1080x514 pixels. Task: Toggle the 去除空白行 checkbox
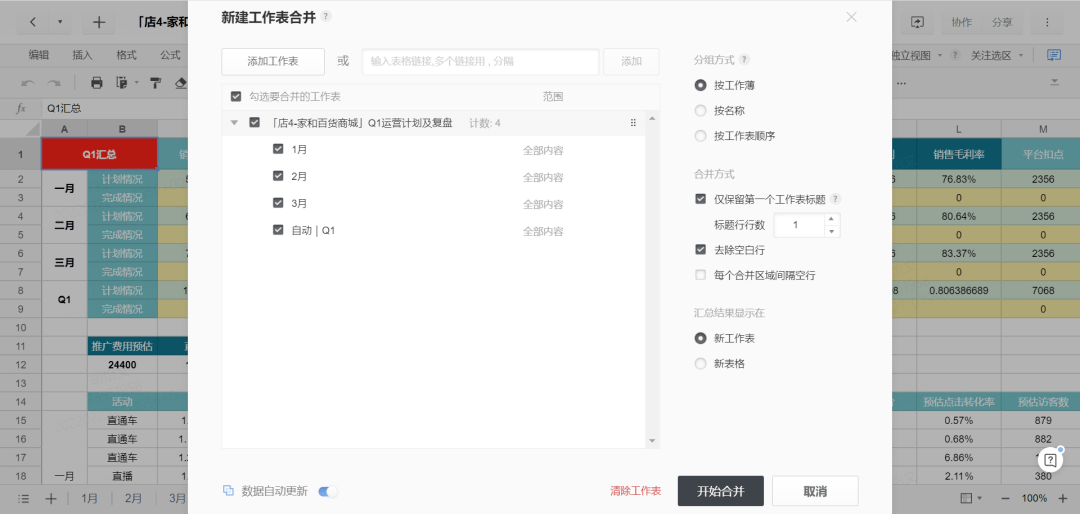[x=700, y=249]
